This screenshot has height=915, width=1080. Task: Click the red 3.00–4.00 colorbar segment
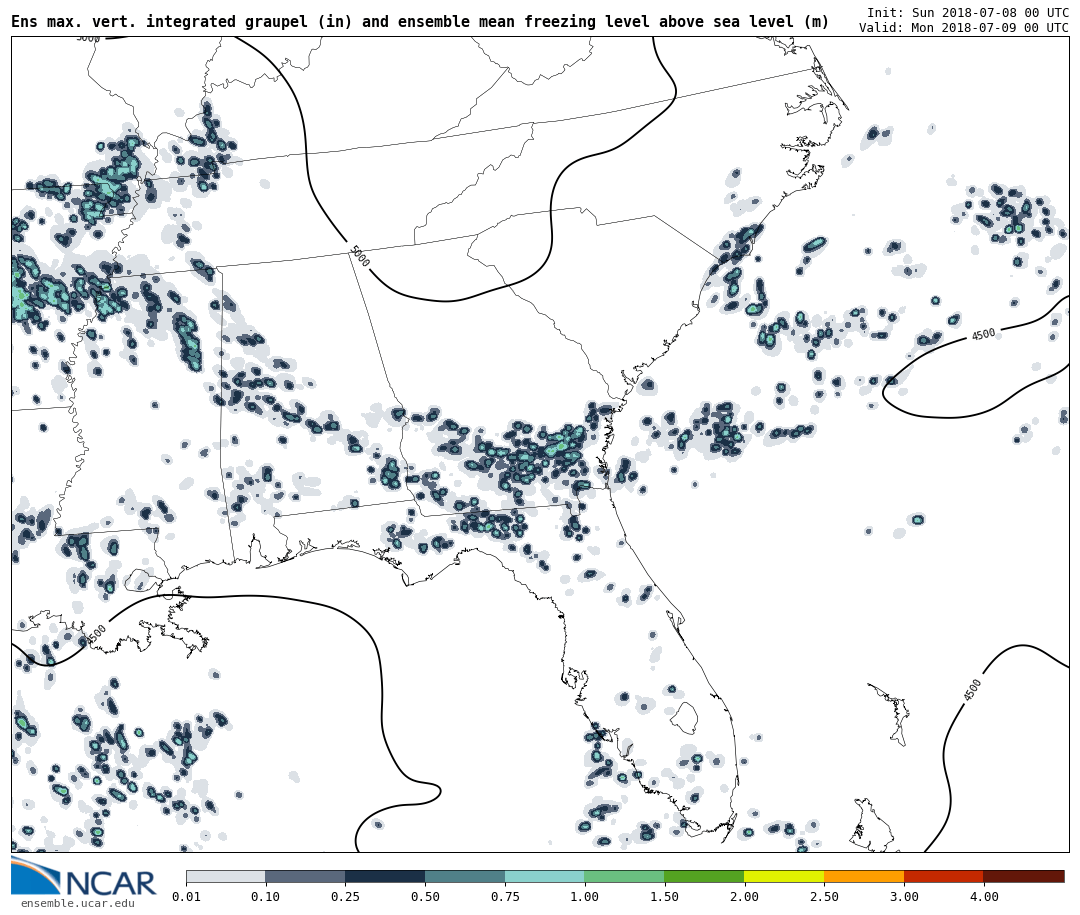[943, 876]
